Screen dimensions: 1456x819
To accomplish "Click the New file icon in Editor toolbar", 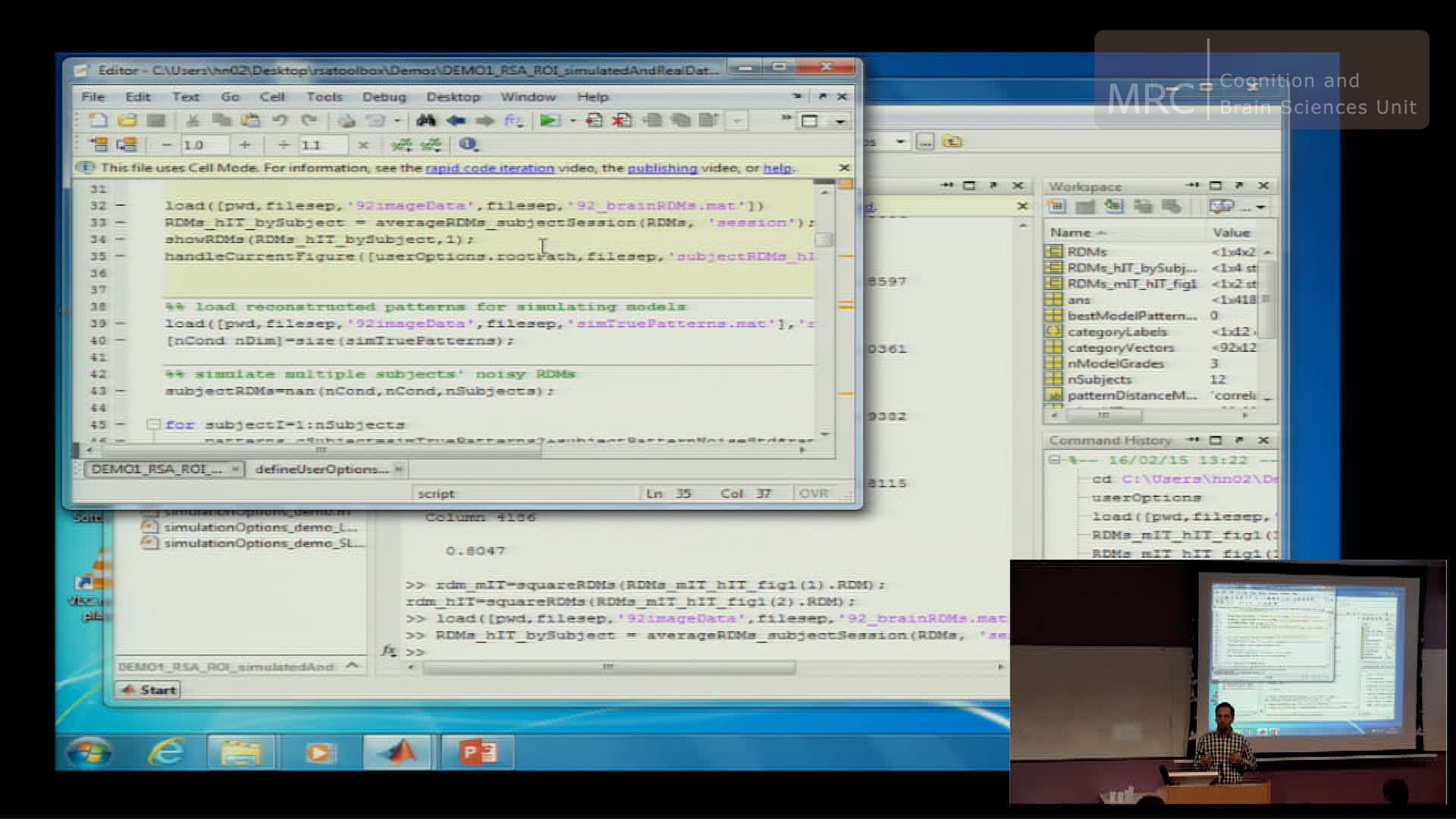I will (98, 121).
